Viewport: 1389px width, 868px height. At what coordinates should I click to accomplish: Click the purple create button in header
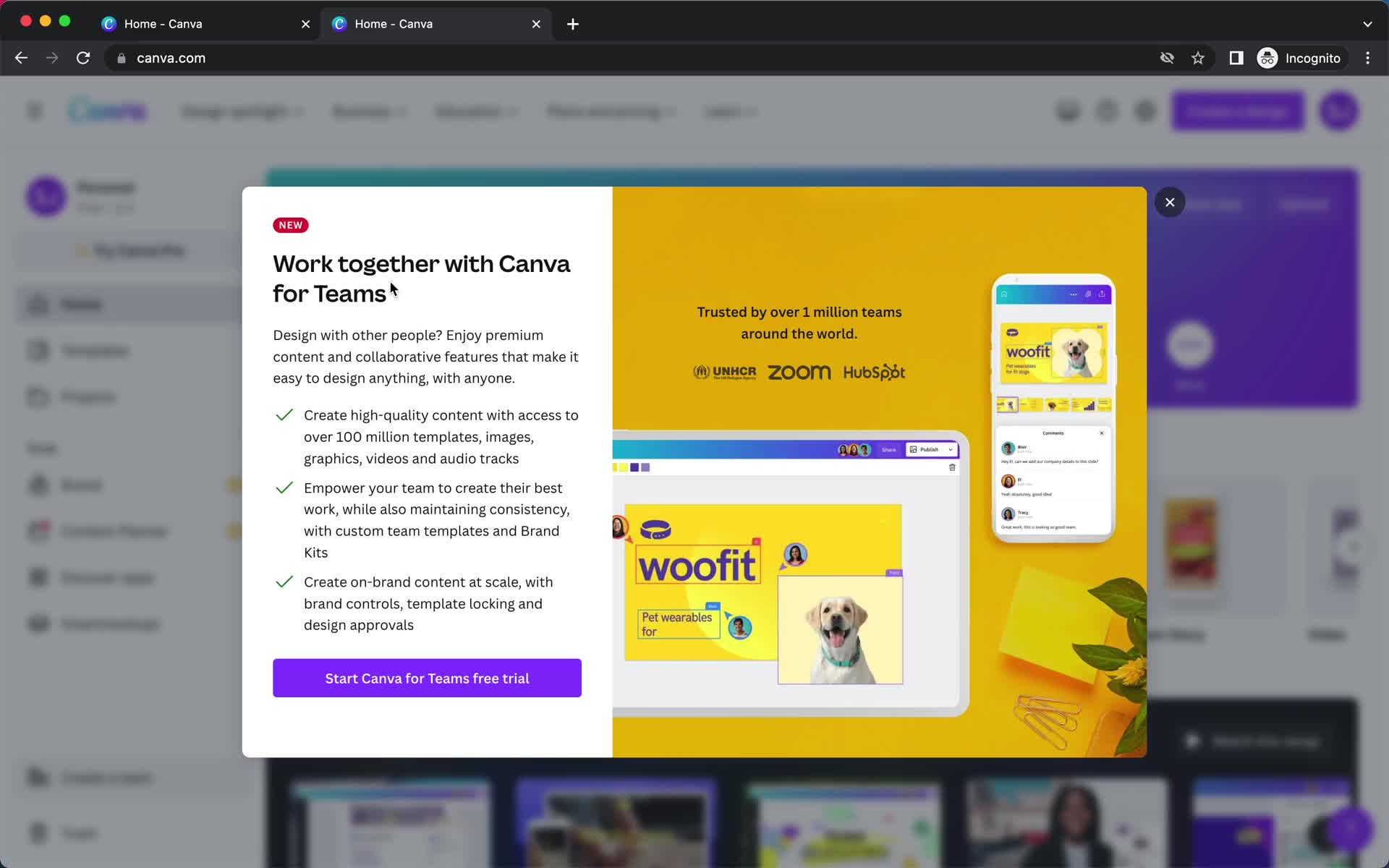pyautogui.click(x=1238, y=111)
